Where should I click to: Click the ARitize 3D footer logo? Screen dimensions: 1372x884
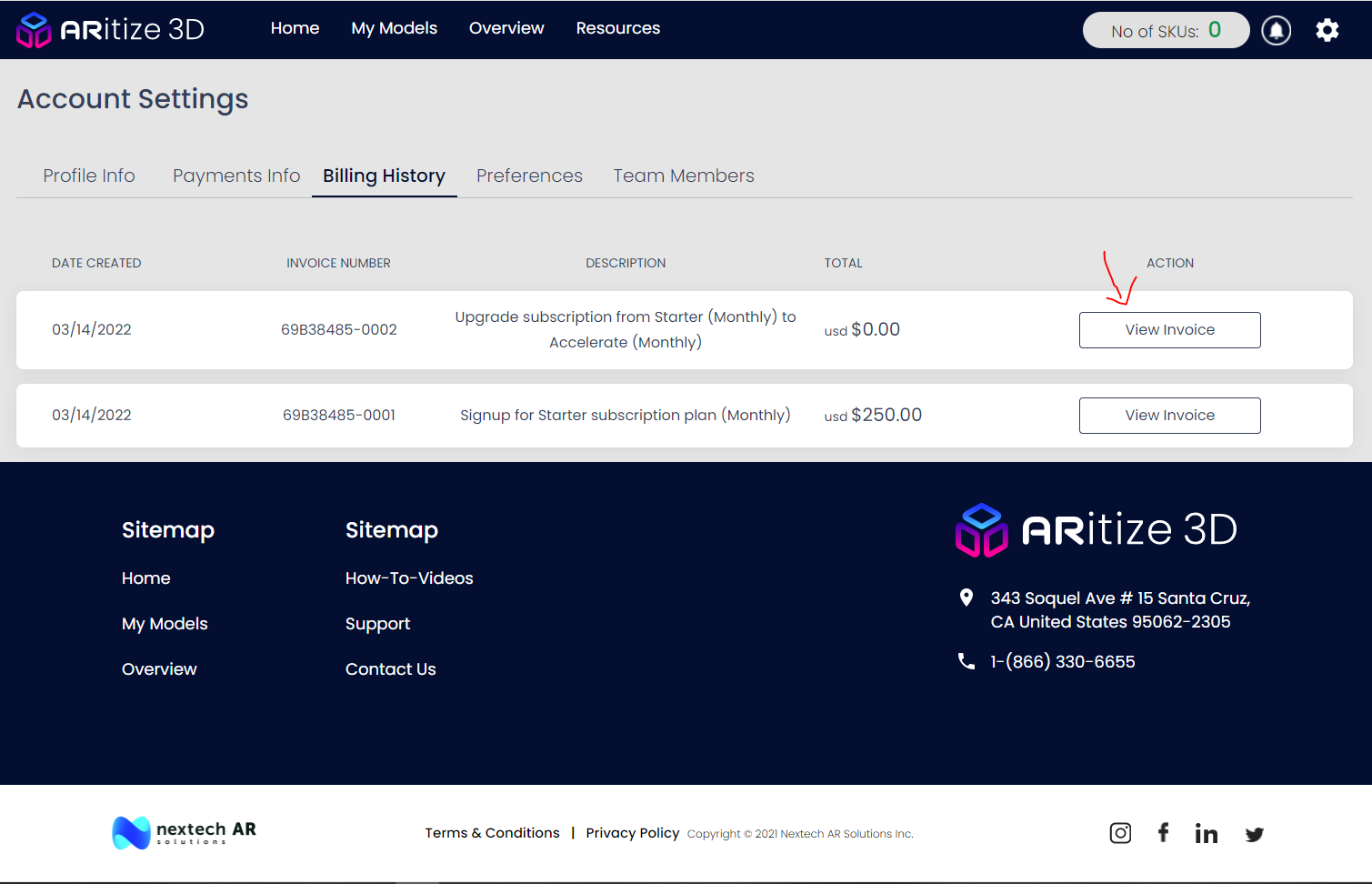[x=1097, y=530]
